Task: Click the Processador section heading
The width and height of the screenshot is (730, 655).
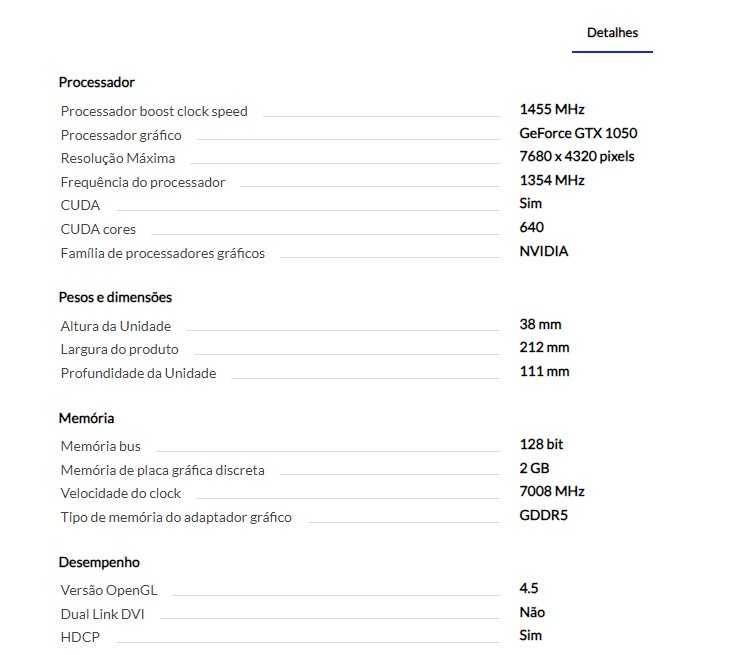Action: pyautogui.click(x=96, y=82)
